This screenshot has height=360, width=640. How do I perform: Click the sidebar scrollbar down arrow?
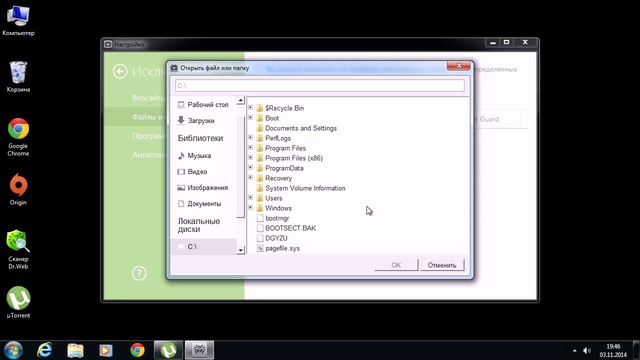click(x=240, y=250)
